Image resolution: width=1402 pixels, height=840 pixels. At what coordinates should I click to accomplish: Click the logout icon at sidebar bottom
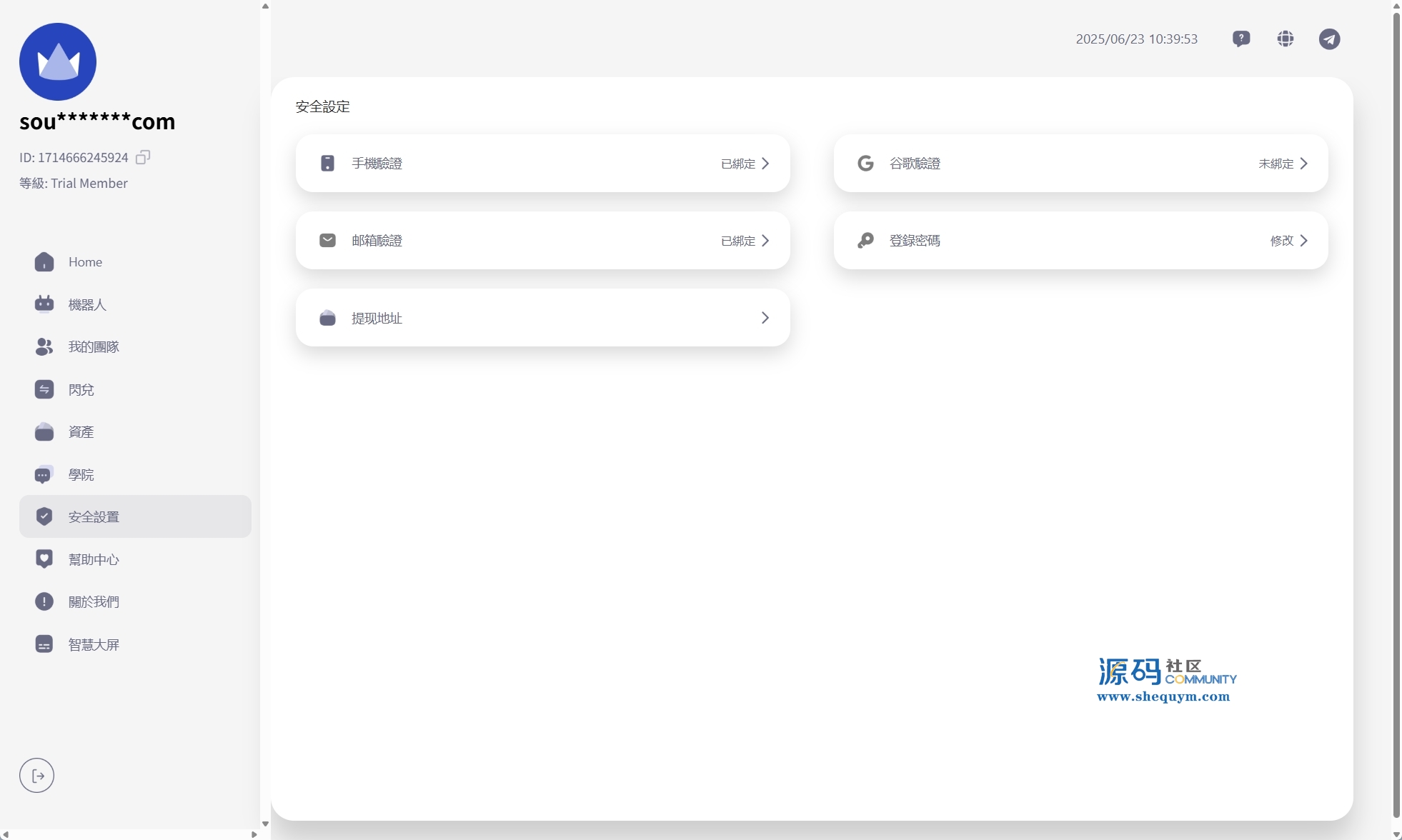click(x=37, y=776)
